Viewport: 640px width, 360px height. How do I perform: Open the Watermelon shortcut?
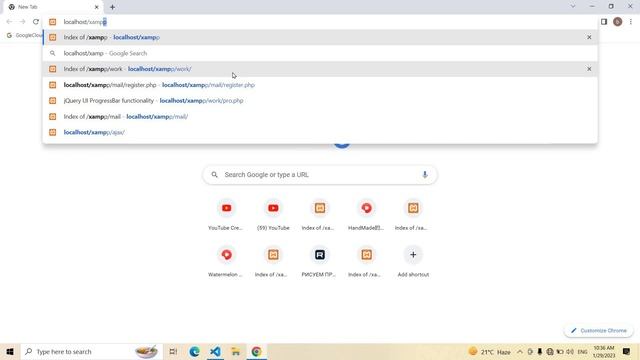click(227, 262)
